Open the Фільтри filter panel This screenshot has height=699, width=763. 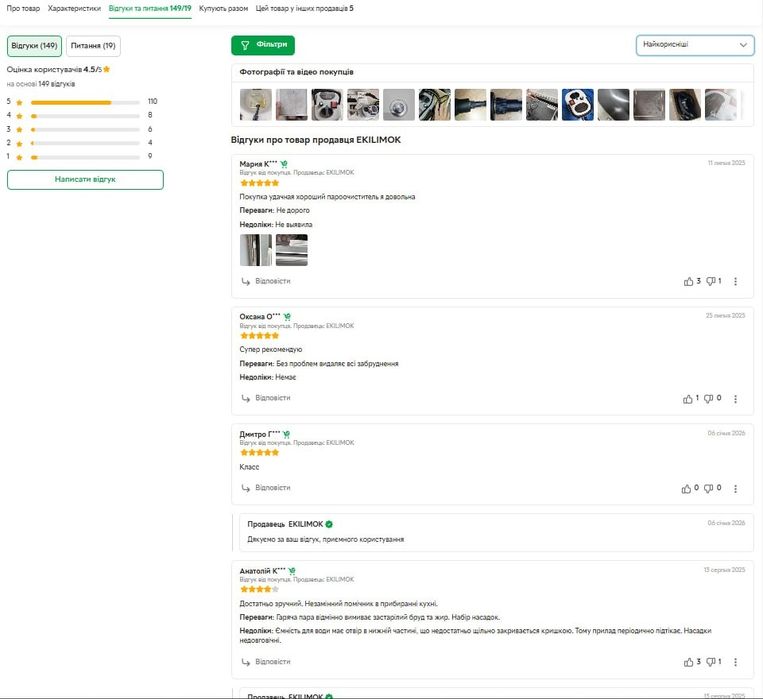click(x=263, y=45)
